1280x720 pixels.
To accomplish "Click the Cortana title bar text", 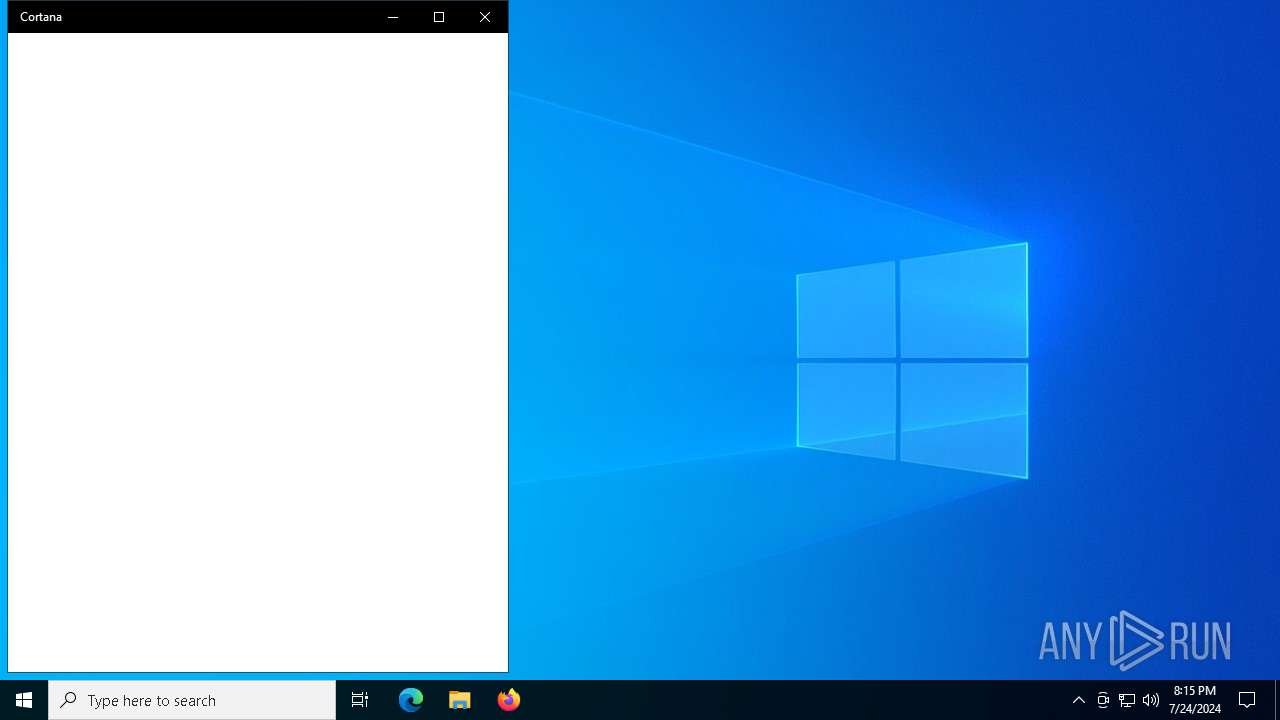I will coord(41,17).
